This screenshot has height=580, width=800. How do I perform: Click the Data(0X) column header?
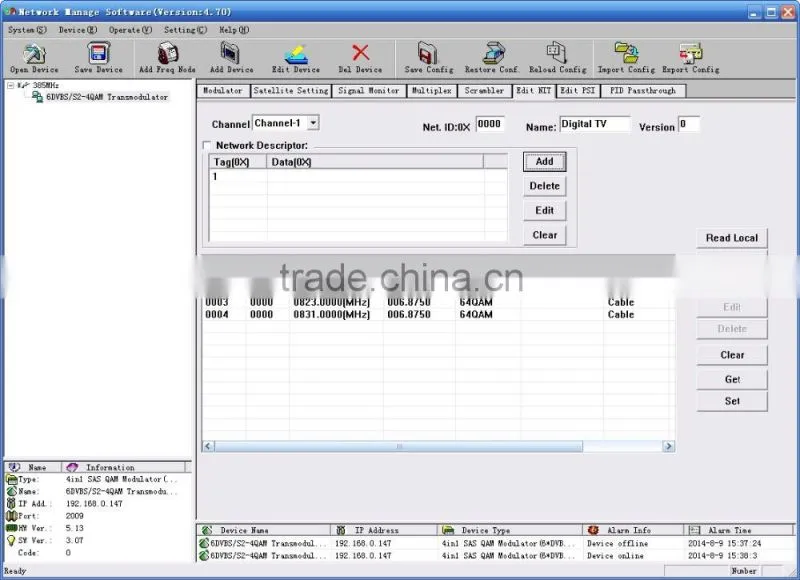click(x=375, y=162)
